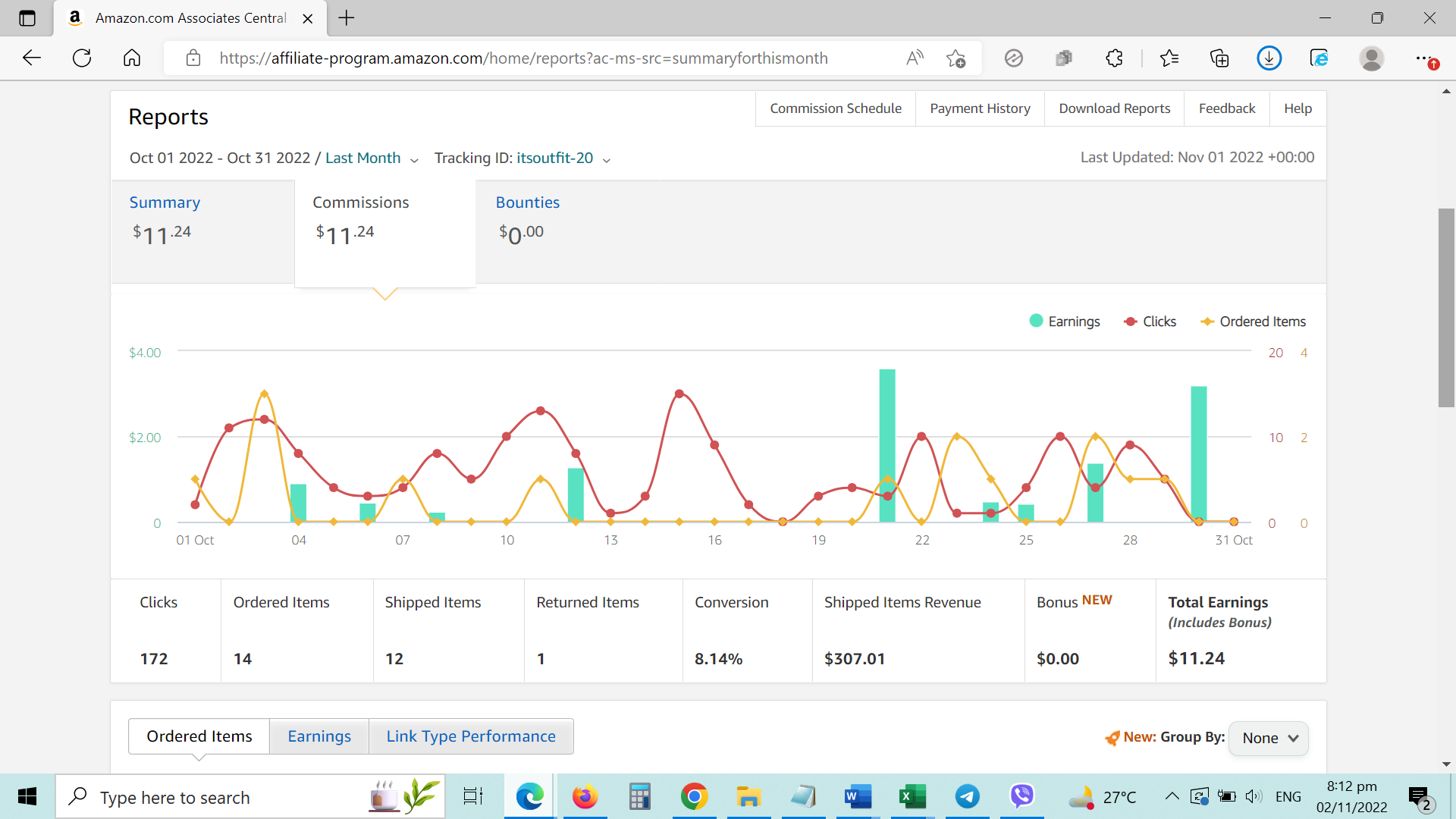
Task: Select the Summary tab
Action: click(202, 231)
